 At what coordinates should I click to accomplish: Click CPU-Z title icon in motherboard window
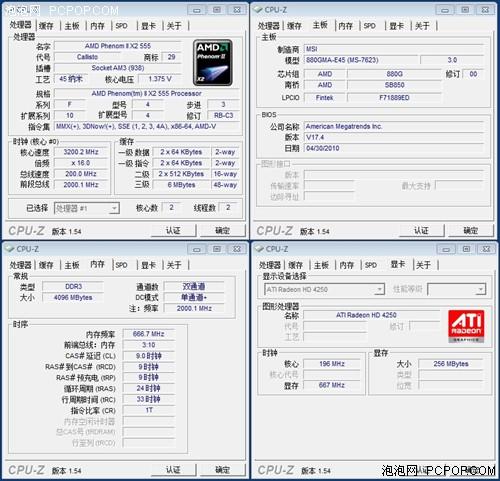click(258, 10)
